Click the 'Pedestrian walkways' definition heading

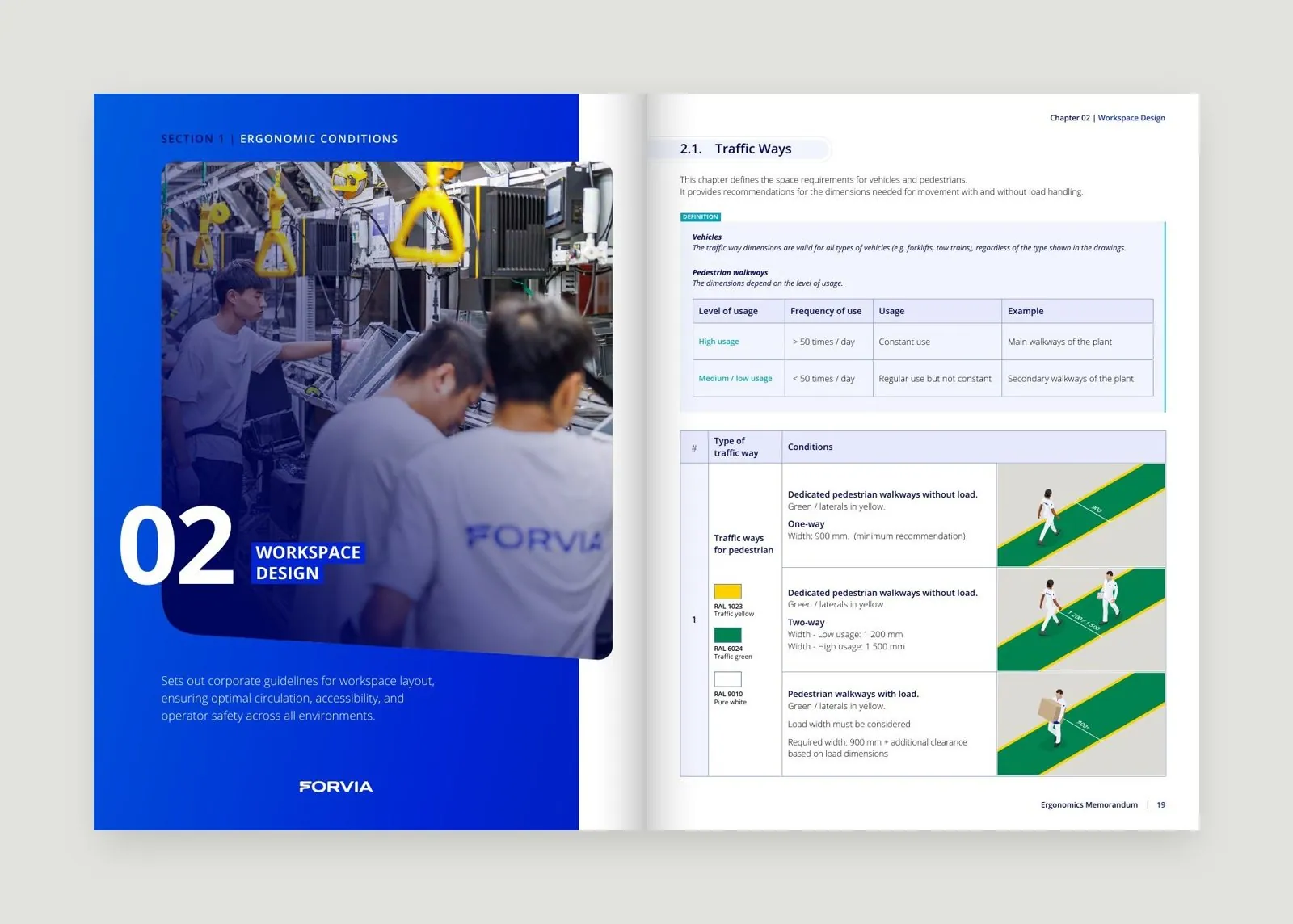[730, 272]
